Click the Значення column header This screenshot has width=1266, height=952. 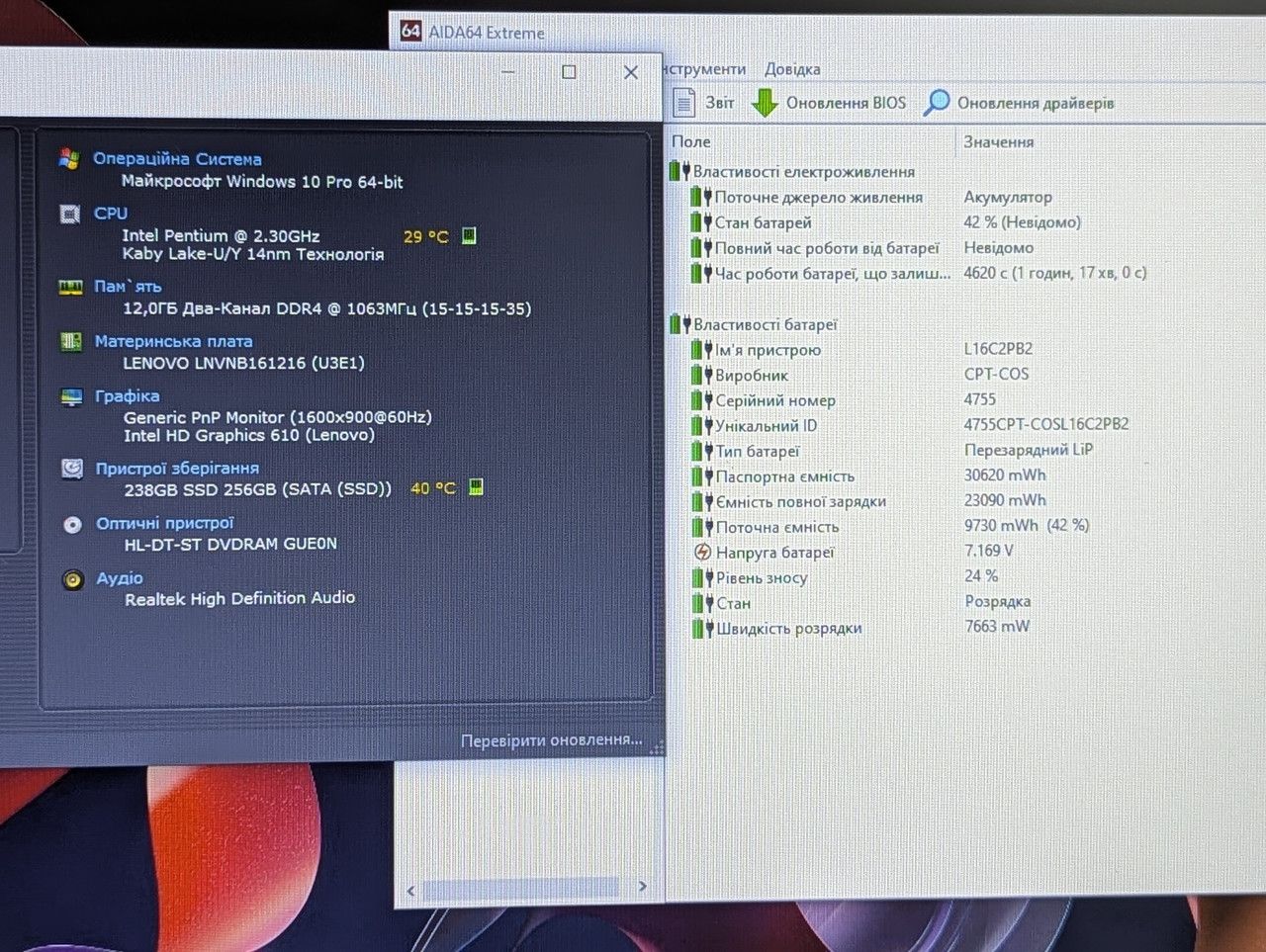(x=999, y=141)
